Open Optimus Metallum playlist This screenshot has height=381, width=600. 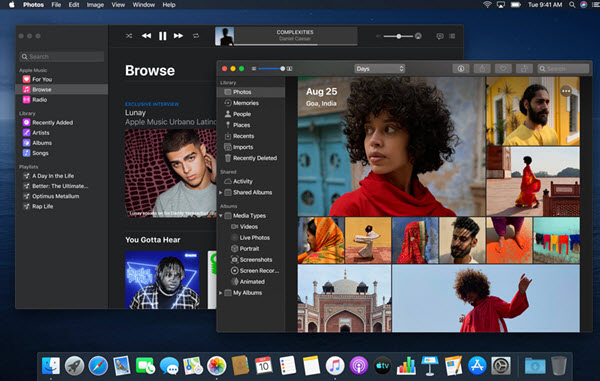[61, 196]
